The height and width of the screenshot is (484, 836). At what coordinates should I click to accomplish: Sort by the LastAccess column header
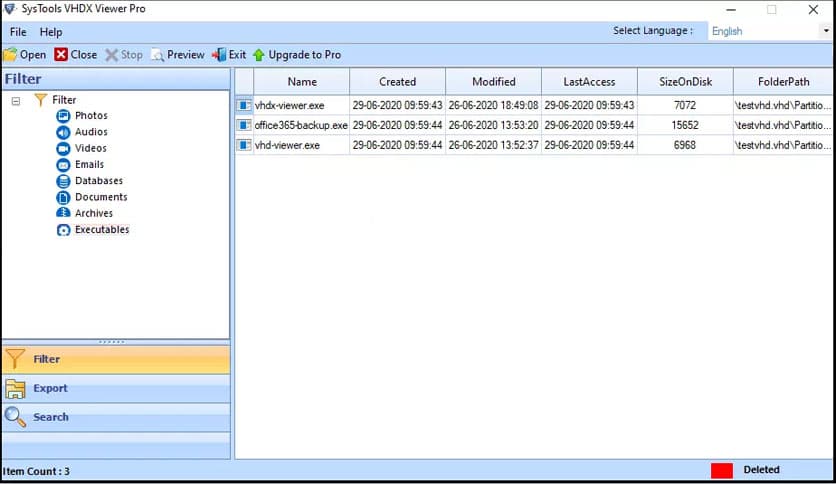coord(590,82)
